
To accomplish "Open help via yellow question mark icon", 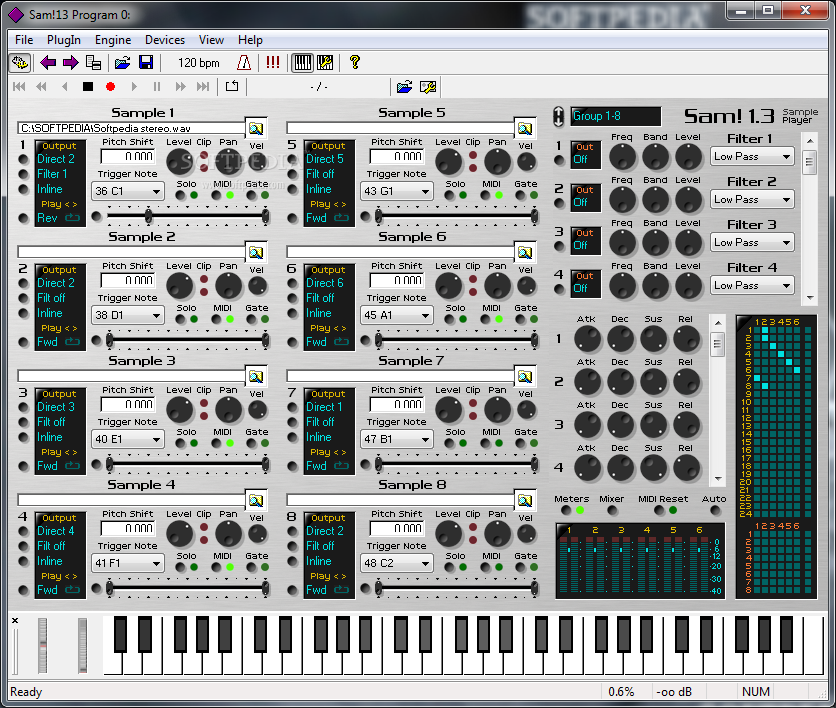I will (x=355, y=62).
